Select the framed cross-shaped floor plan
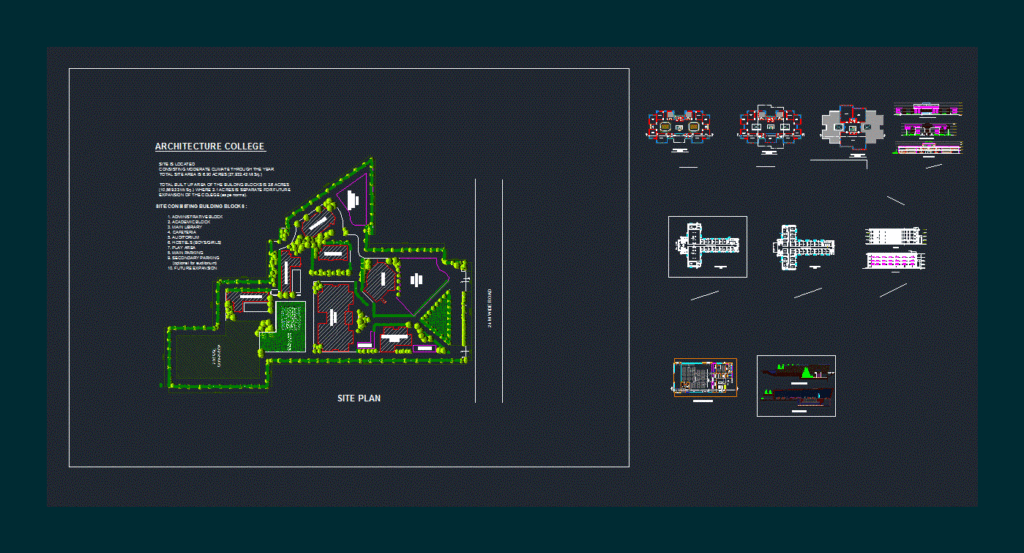 click(x=707, y=247)
